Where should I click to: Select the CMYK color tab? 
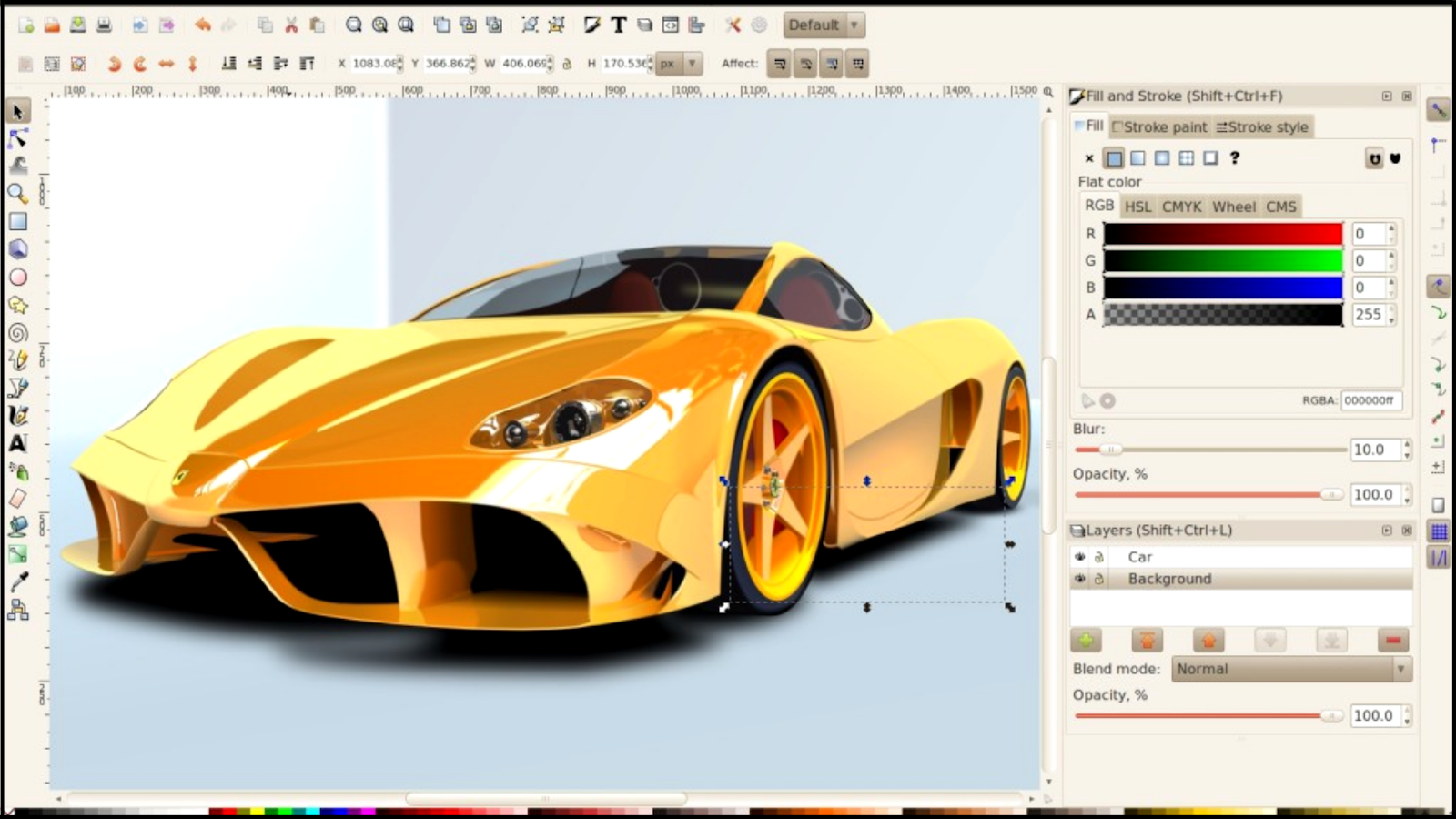coord(1181,207)
